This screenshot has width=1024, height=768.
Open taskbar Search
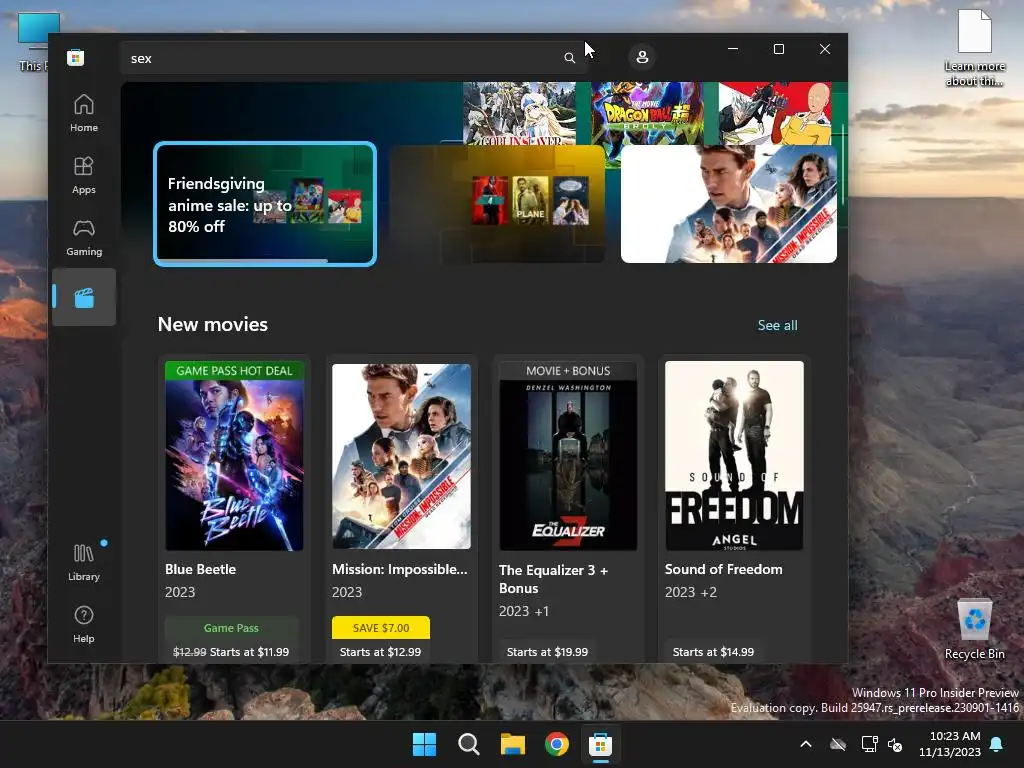(x=468, y=744)
